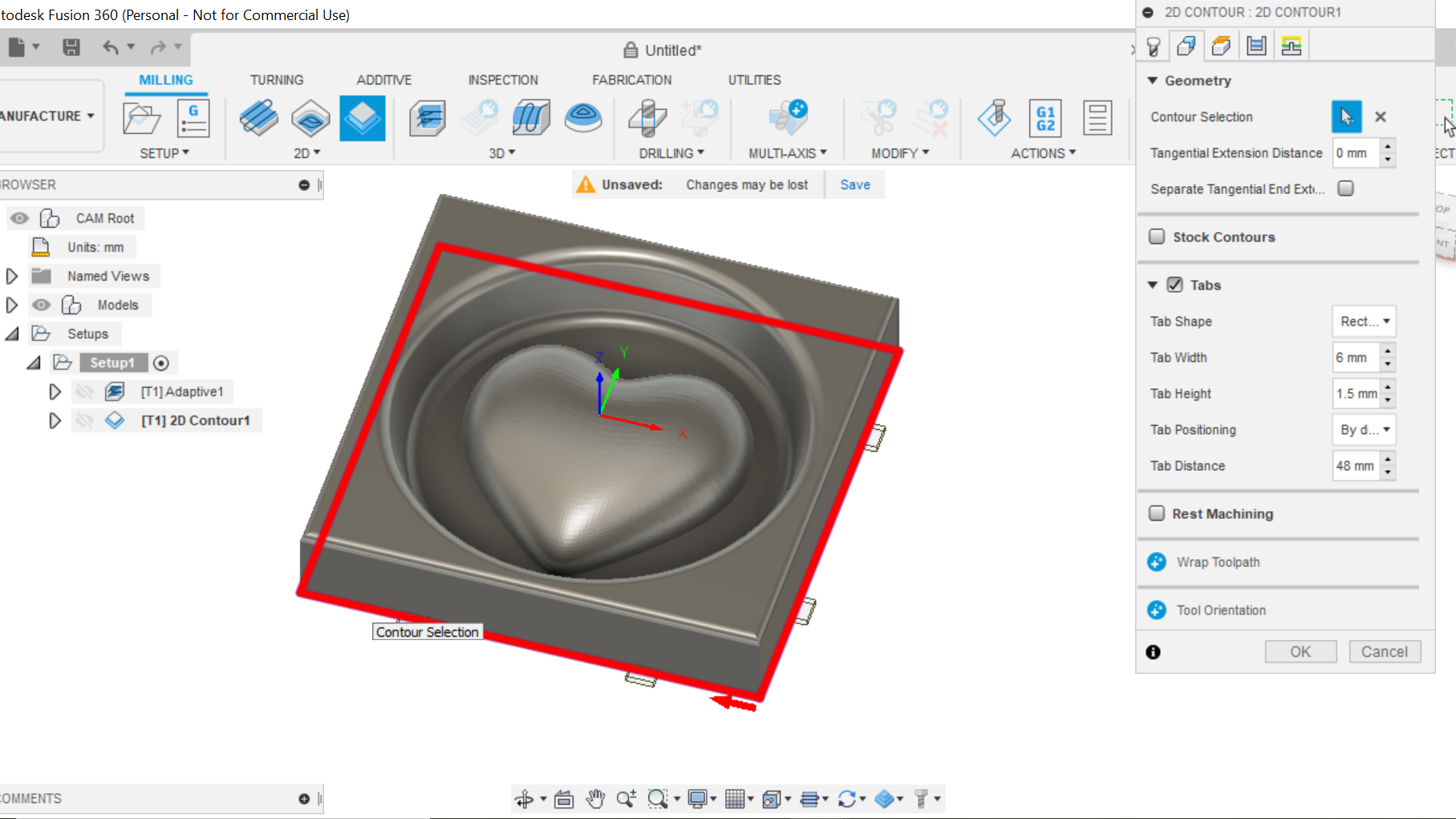Uncheck the Tabs checkbox
The height and width of the screenshot is (819, 1456).
(x=1174, y=285)
